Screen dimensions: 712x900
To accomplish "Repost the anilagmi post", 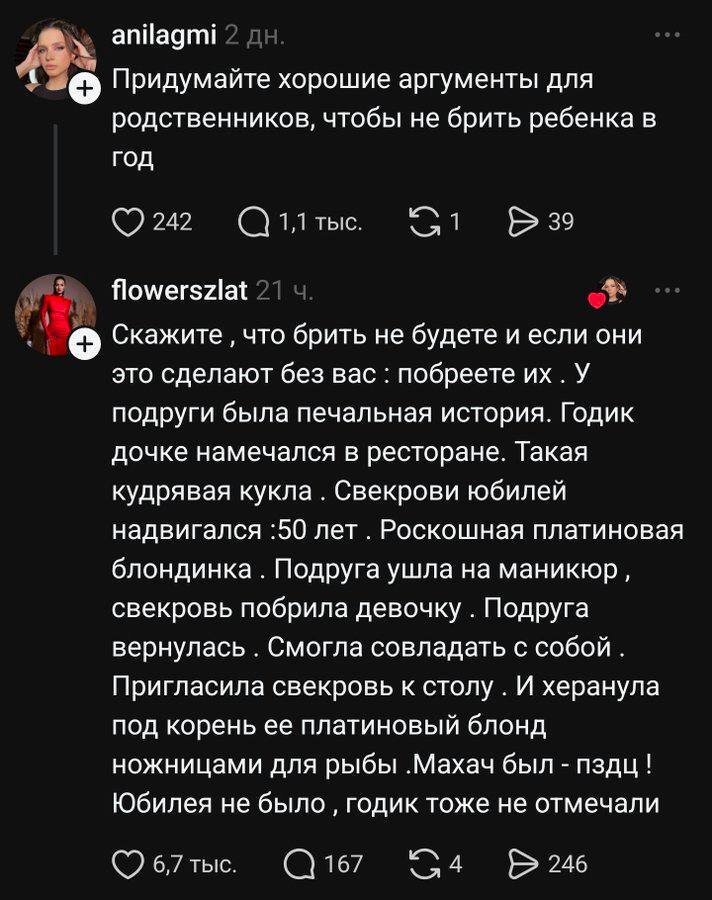I will (427, 222).
